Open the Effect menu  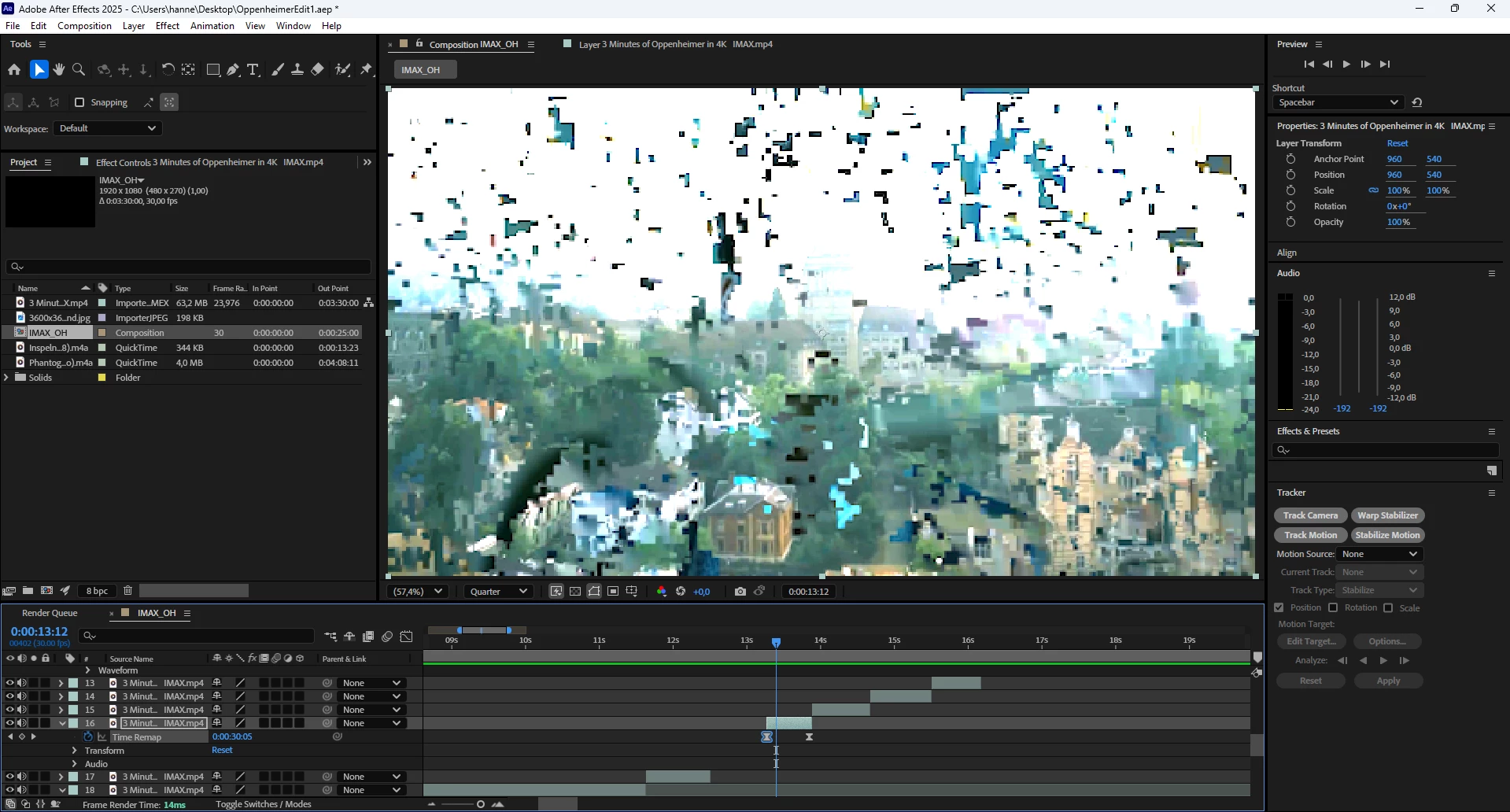click(168, 26)
